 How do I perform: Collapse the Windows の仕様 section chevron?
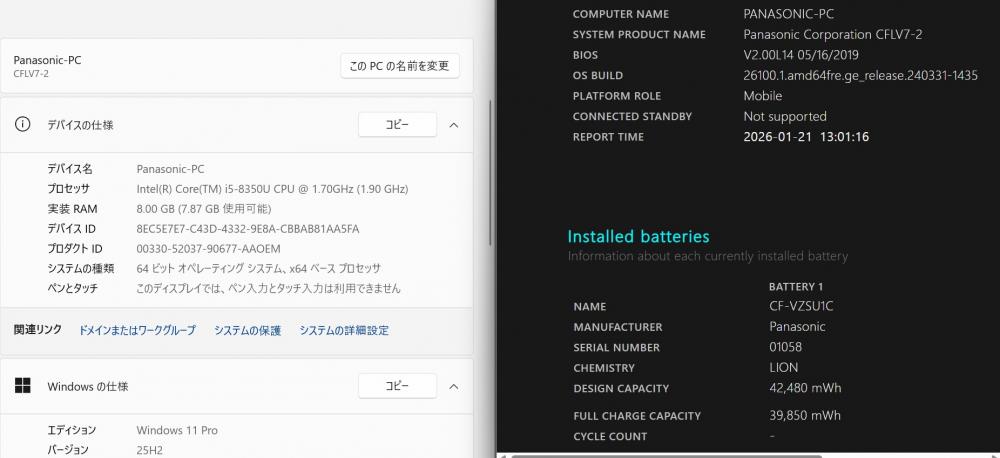point(453,386)
